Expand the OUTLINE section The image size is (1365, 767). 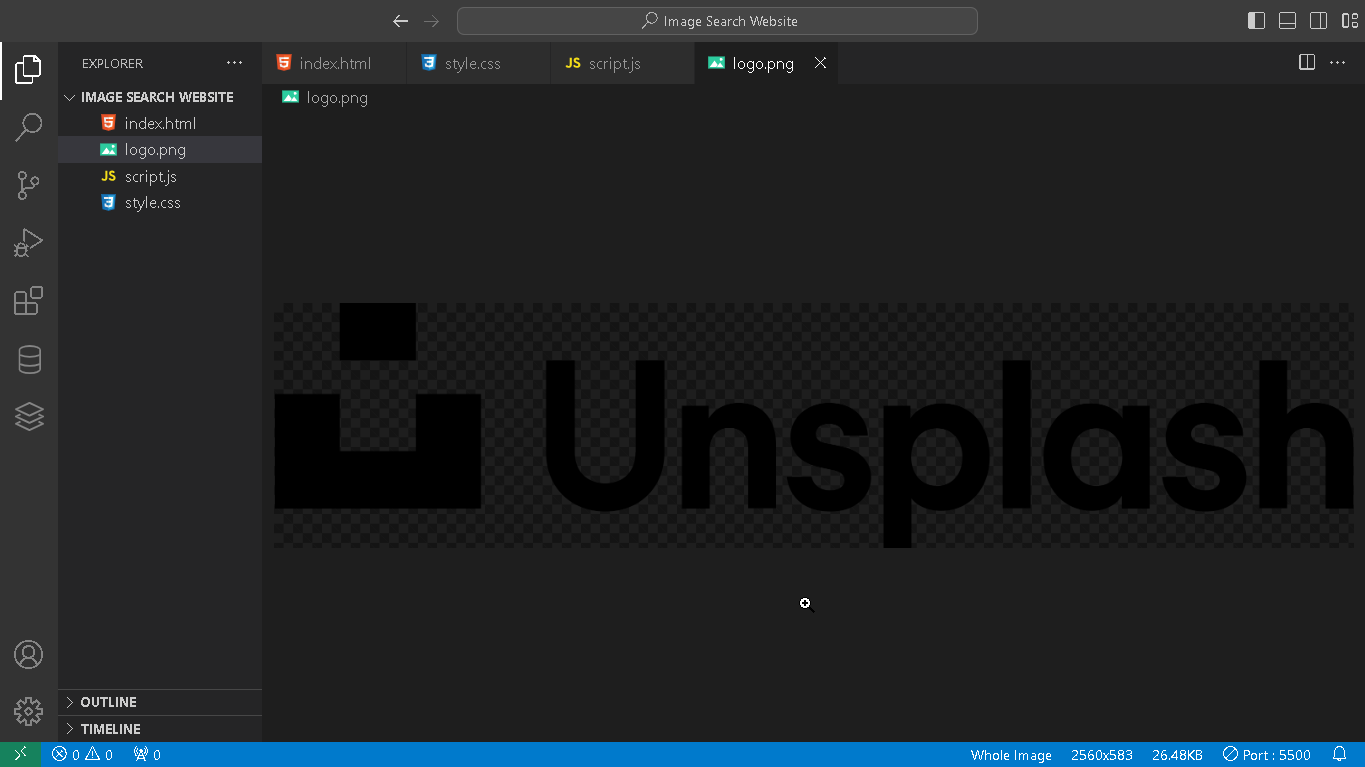point(160,702)
